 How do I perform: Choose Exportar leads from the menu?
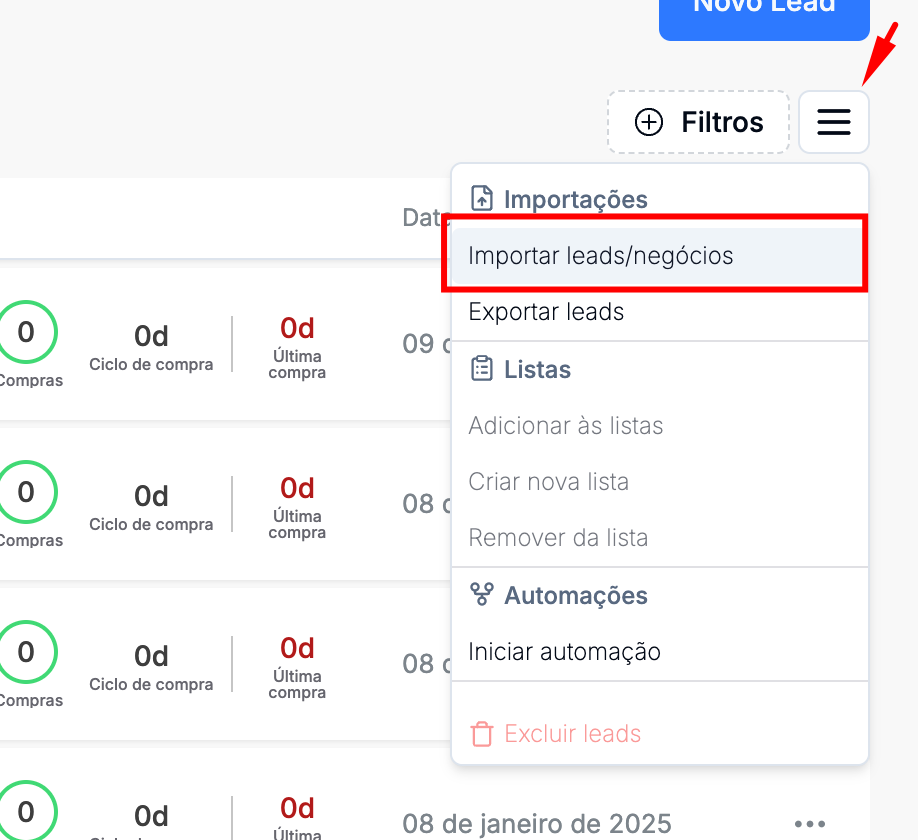point(546,312)
